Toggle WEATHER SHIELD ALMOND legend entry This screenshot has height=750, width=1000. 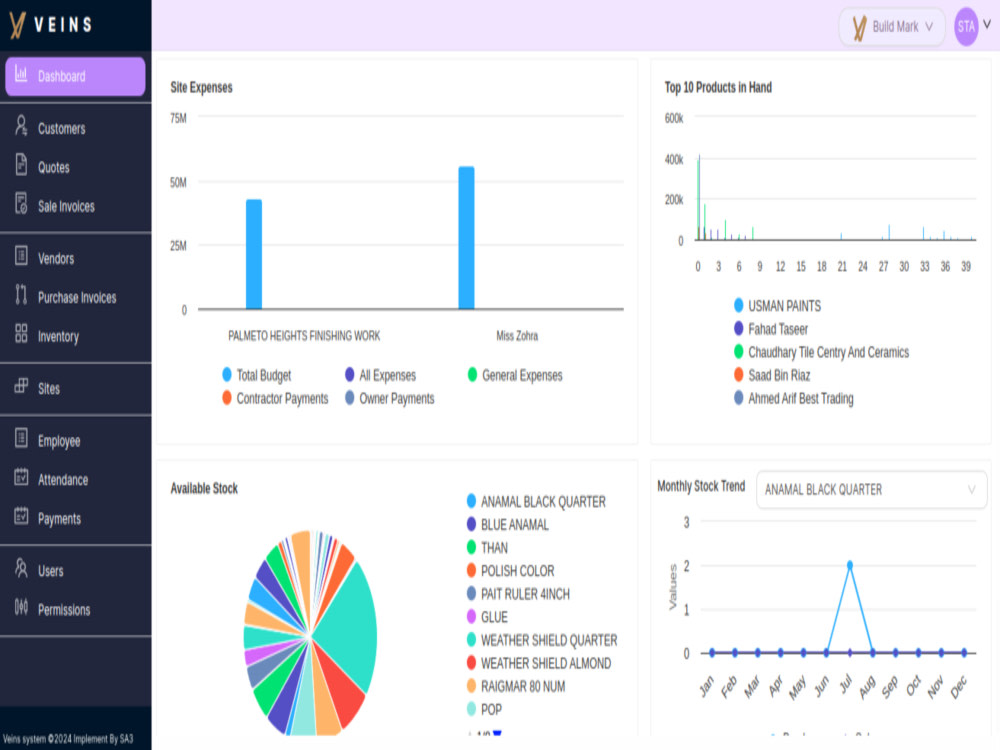pos(538,663)
